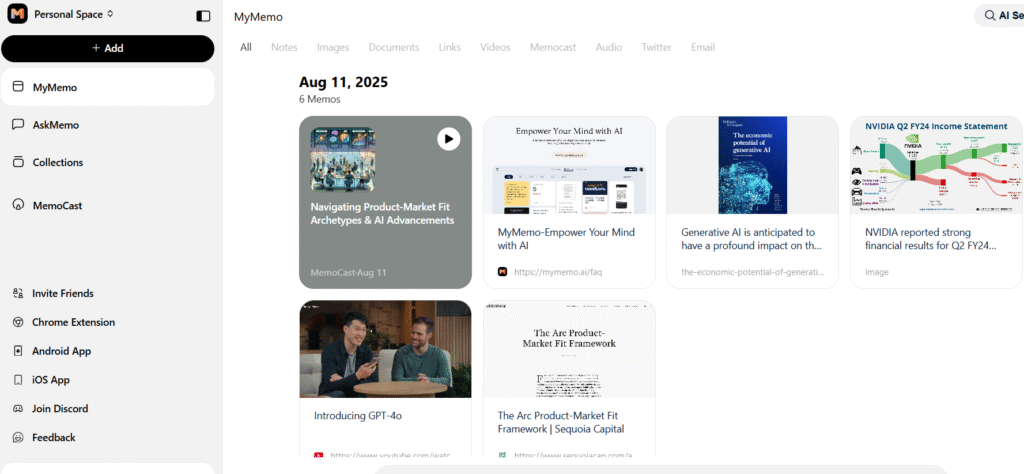Open the generative AI report cover thumbnail
Screen dimensions: 1024x474
click(752, 165)
